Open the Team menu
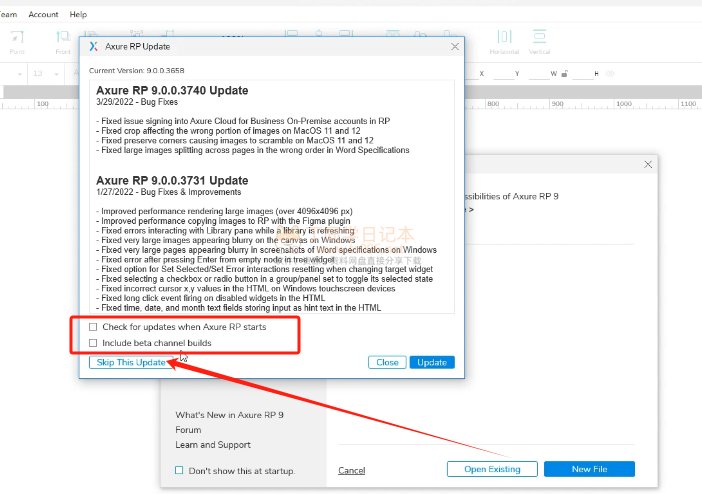The height and width of the screenshot is (494, 702). [x=9, y=14]
